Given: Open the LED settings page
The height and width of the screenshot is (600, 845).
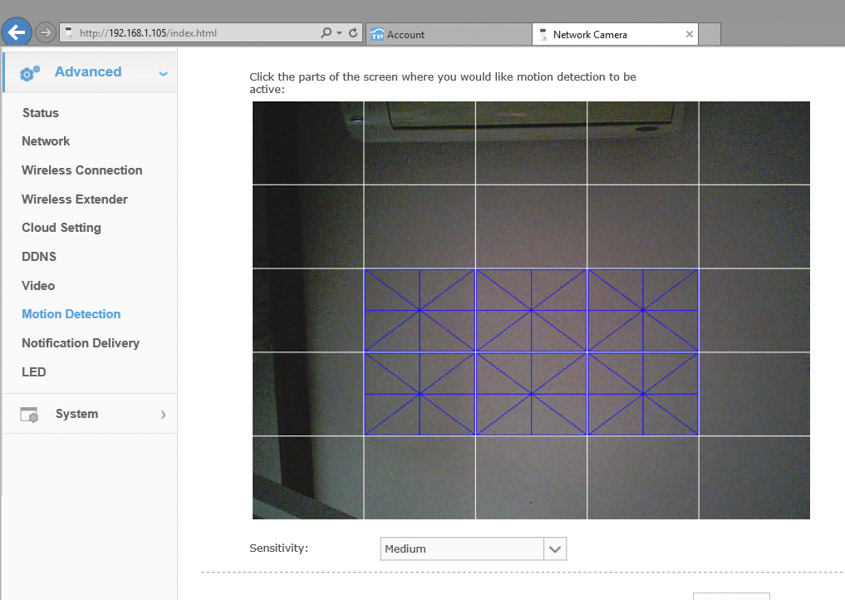Looking at the screenshot, I should 33,372.
